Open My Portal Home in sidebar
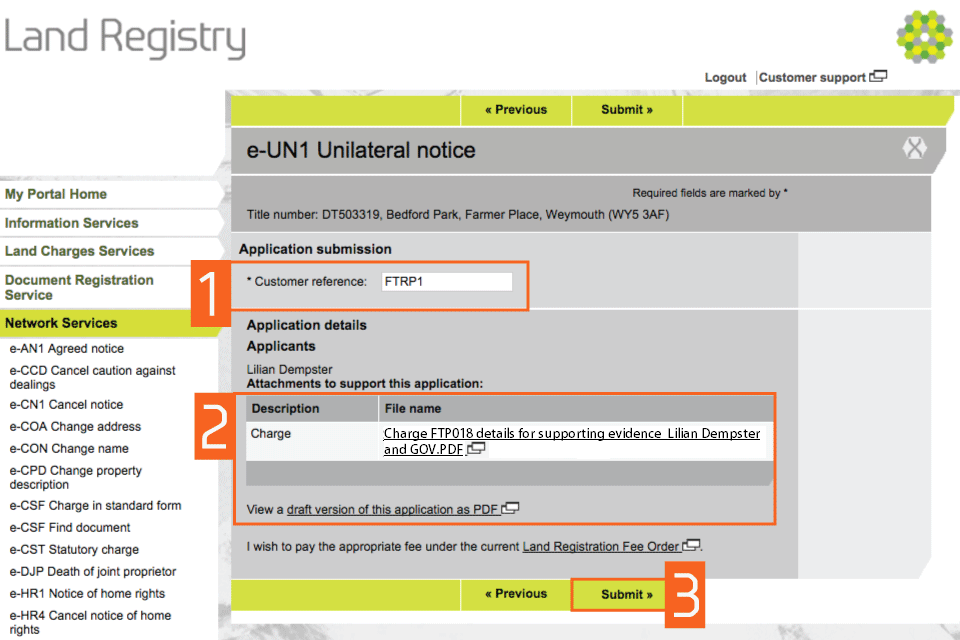The width and height of the screenshot is (960, 640). [56, 194]
